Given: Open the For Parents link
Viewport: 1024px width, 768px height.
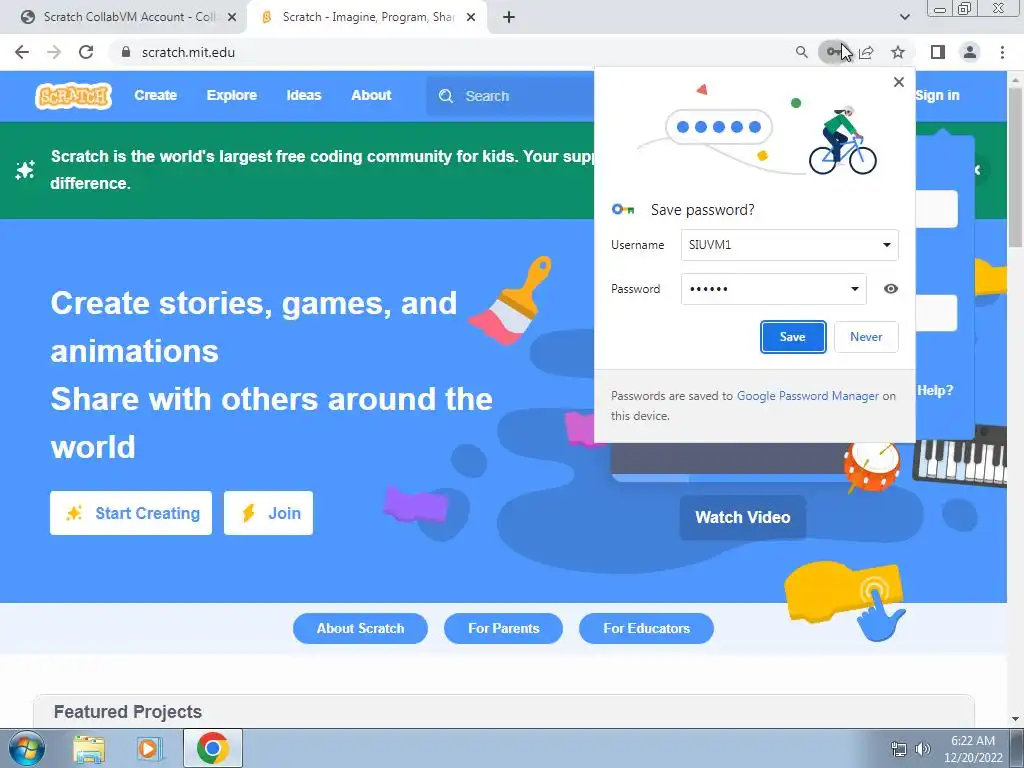Looking at the screenshot, I should click(x=504, y=628).
